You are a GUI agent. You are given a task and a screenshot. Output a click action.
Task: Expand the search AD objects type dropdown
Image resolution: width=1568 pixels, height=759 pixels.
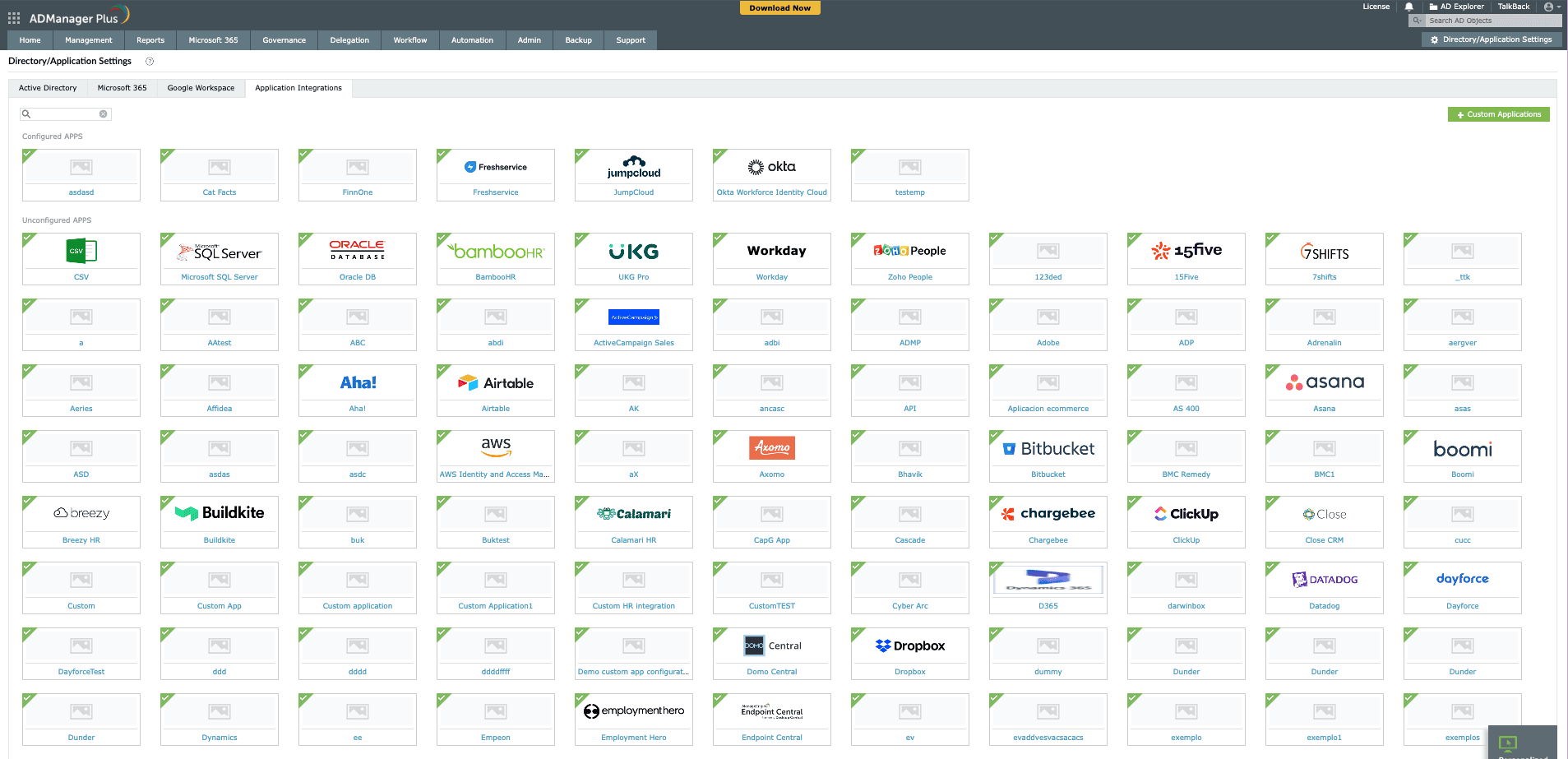[x=1417, y=21]
